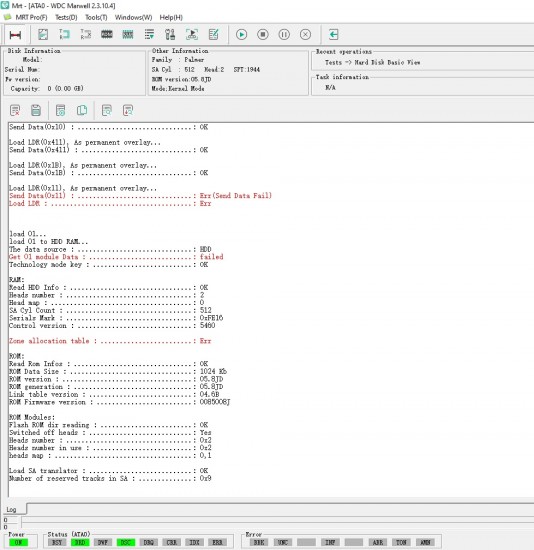The width and height of the screenshot is (534, 550).
Task: Click the green DSC status indicator
Action: point(126,542)
